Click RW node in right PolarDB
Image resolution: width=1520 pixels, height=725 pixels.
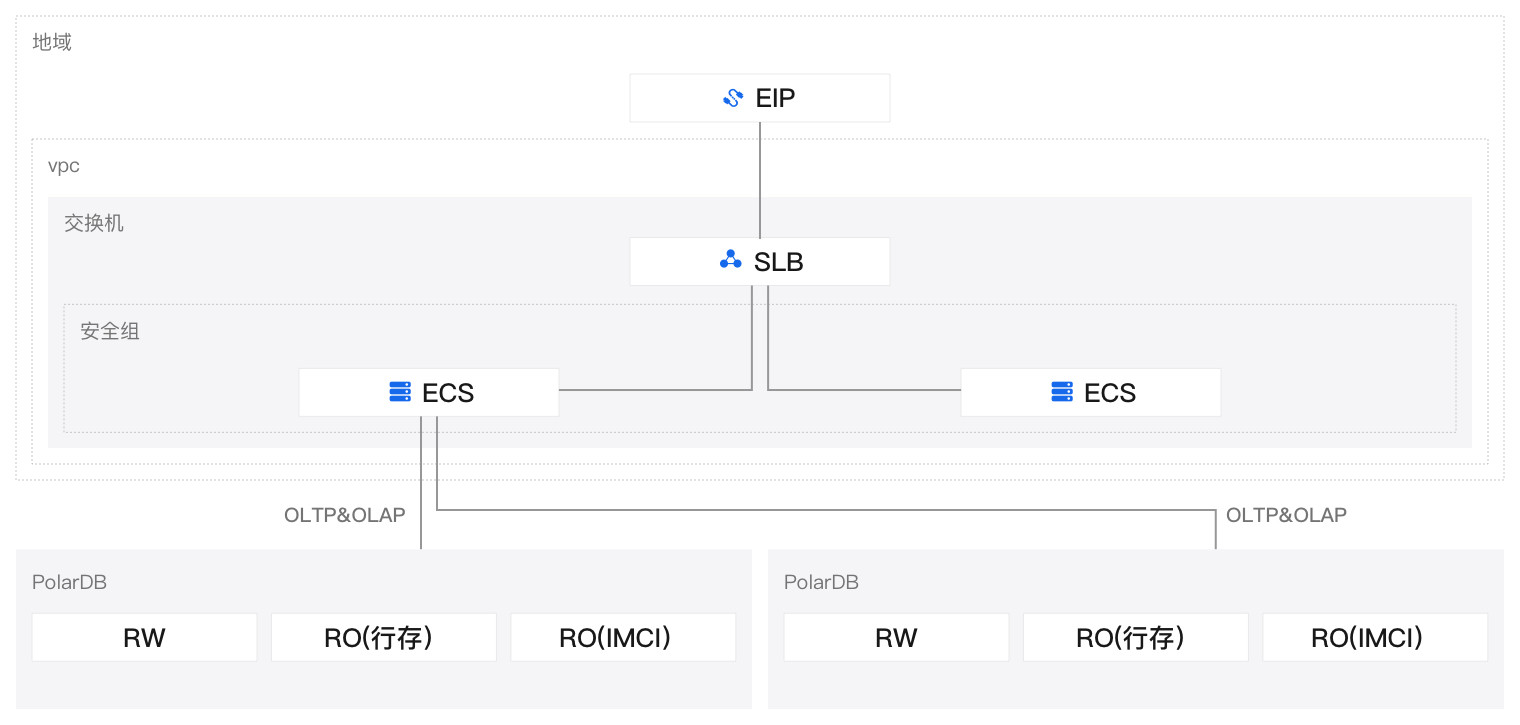896,638
